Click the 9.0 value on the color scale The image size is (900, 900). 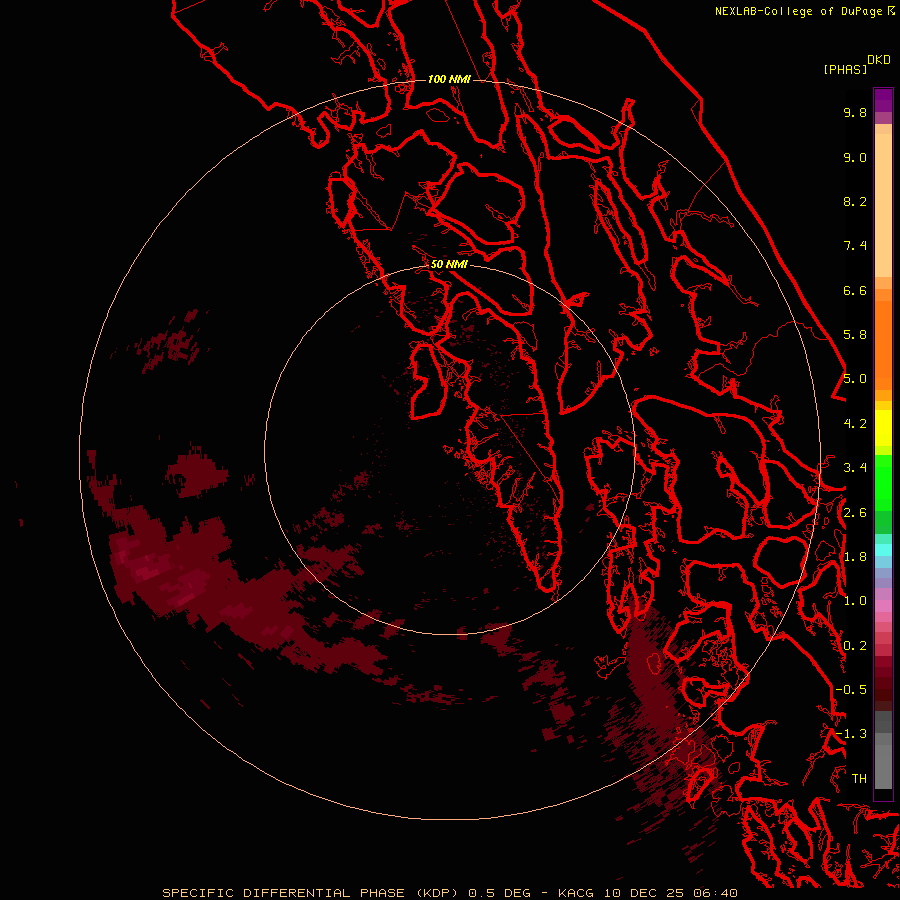(855, 157)
